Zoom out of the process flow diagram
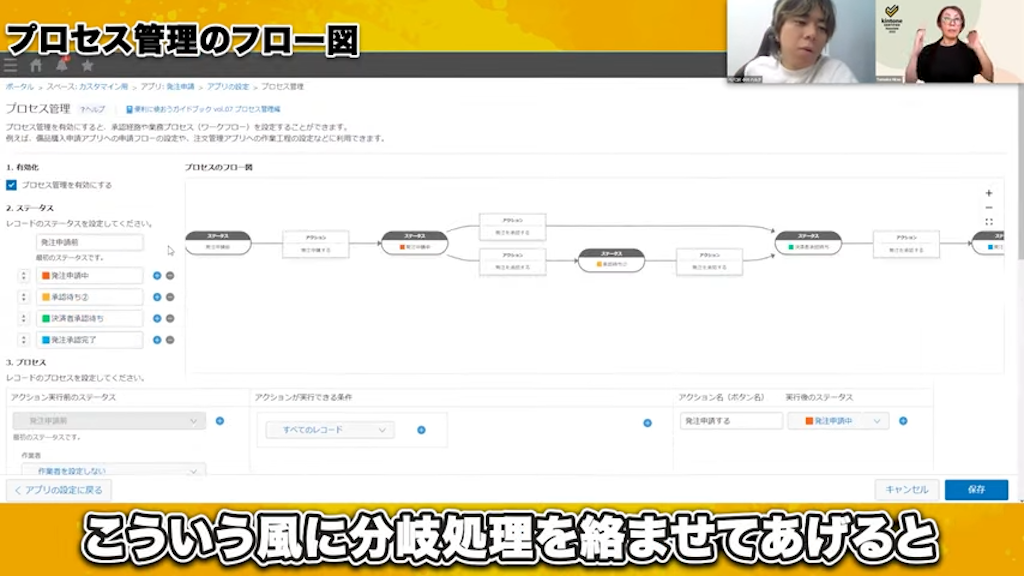 [988, 207]
